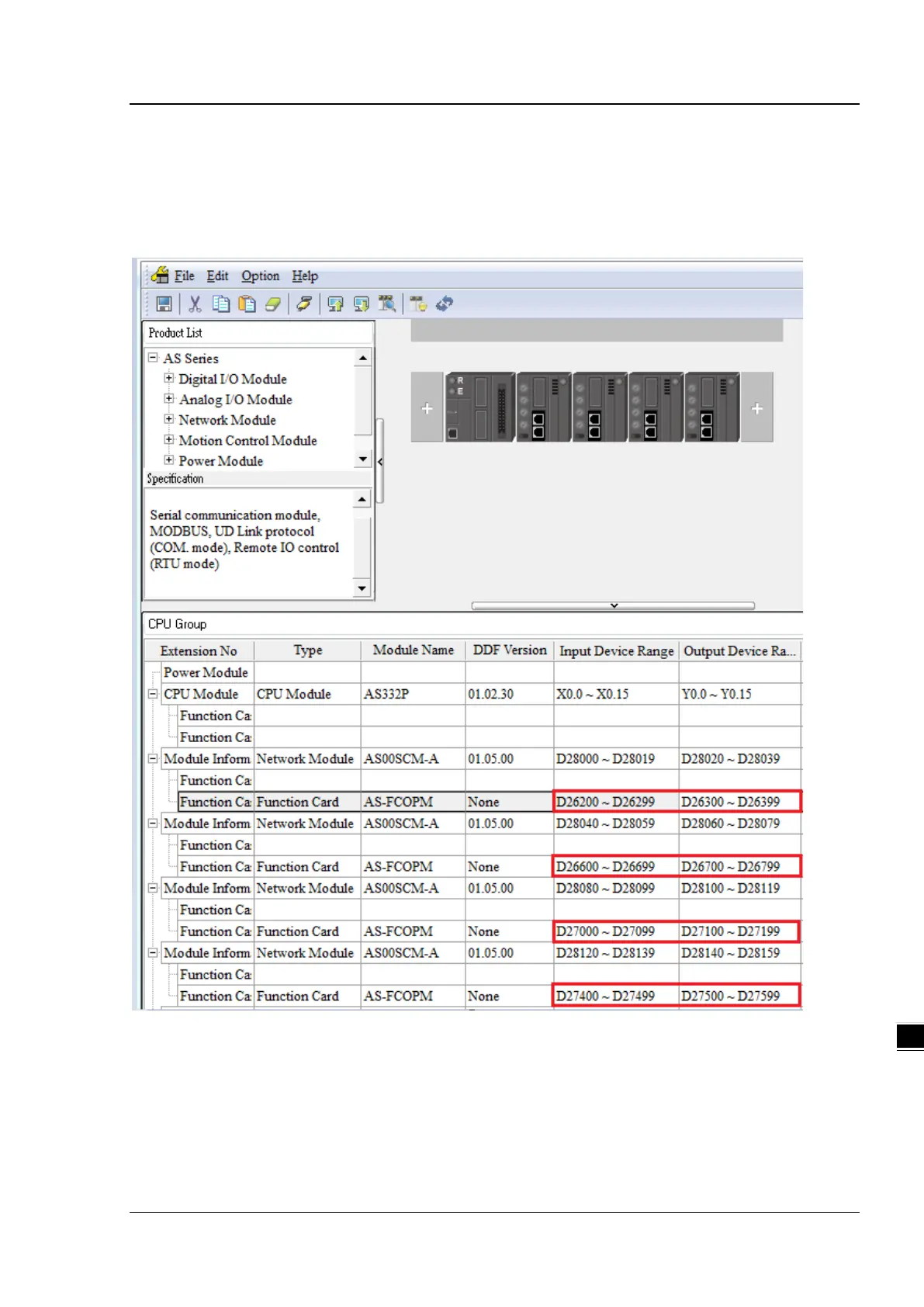Expand the Network Module tree node
The height and width of the screenshot is (1307, 924).
(x=168, y=419)
